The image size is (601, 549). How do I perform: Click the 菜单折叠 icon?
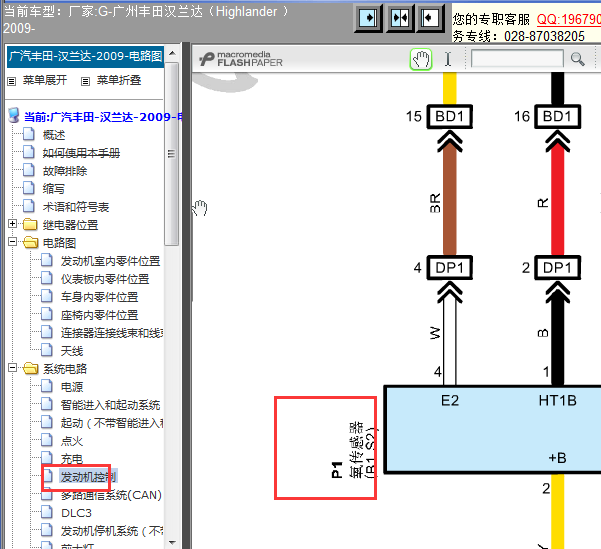(85, 81)
